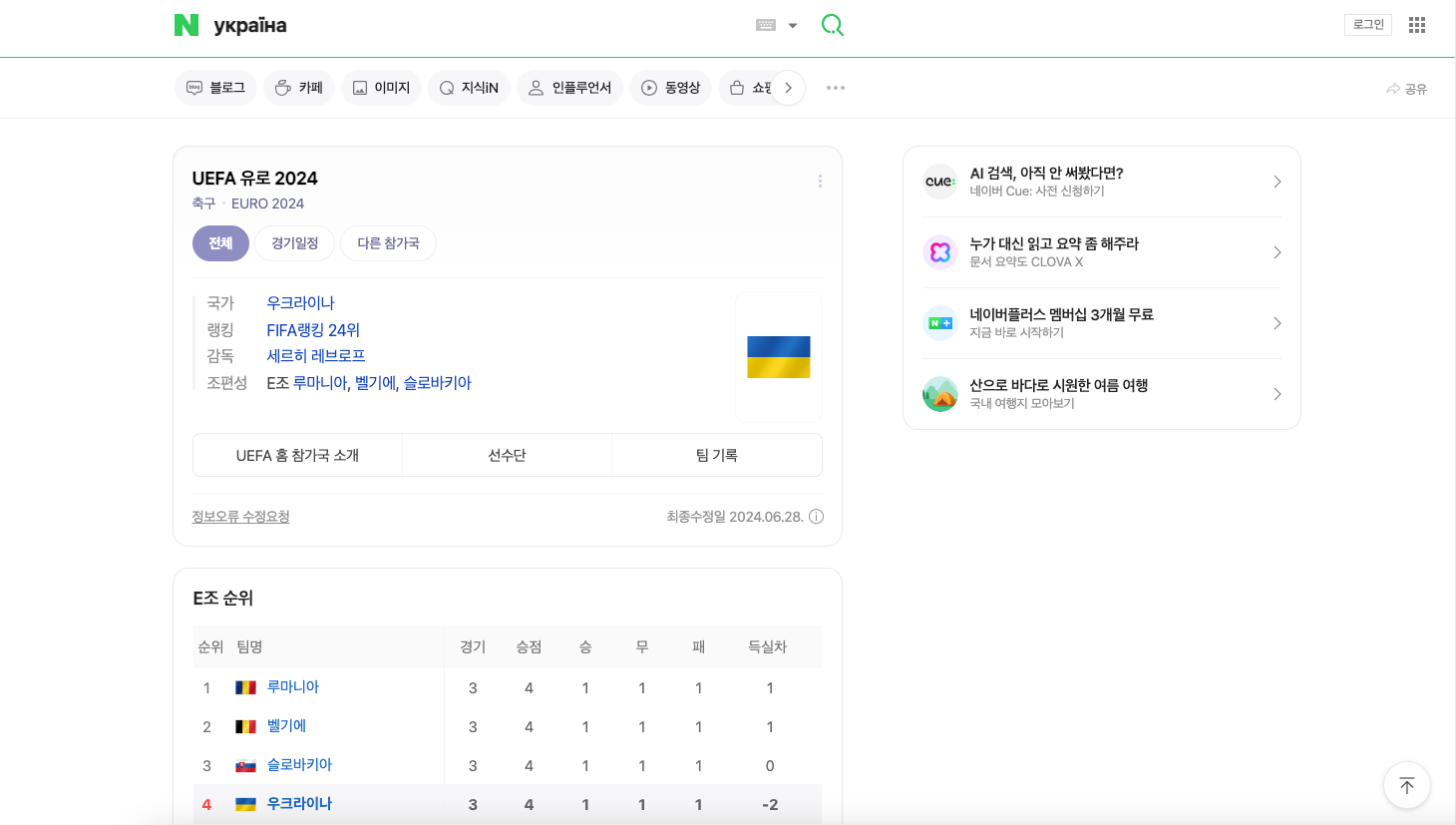Open 산으로 바다로 시원한 여름 여행 item
This screenshot has width=1456, height=825.
[1059, 386]
